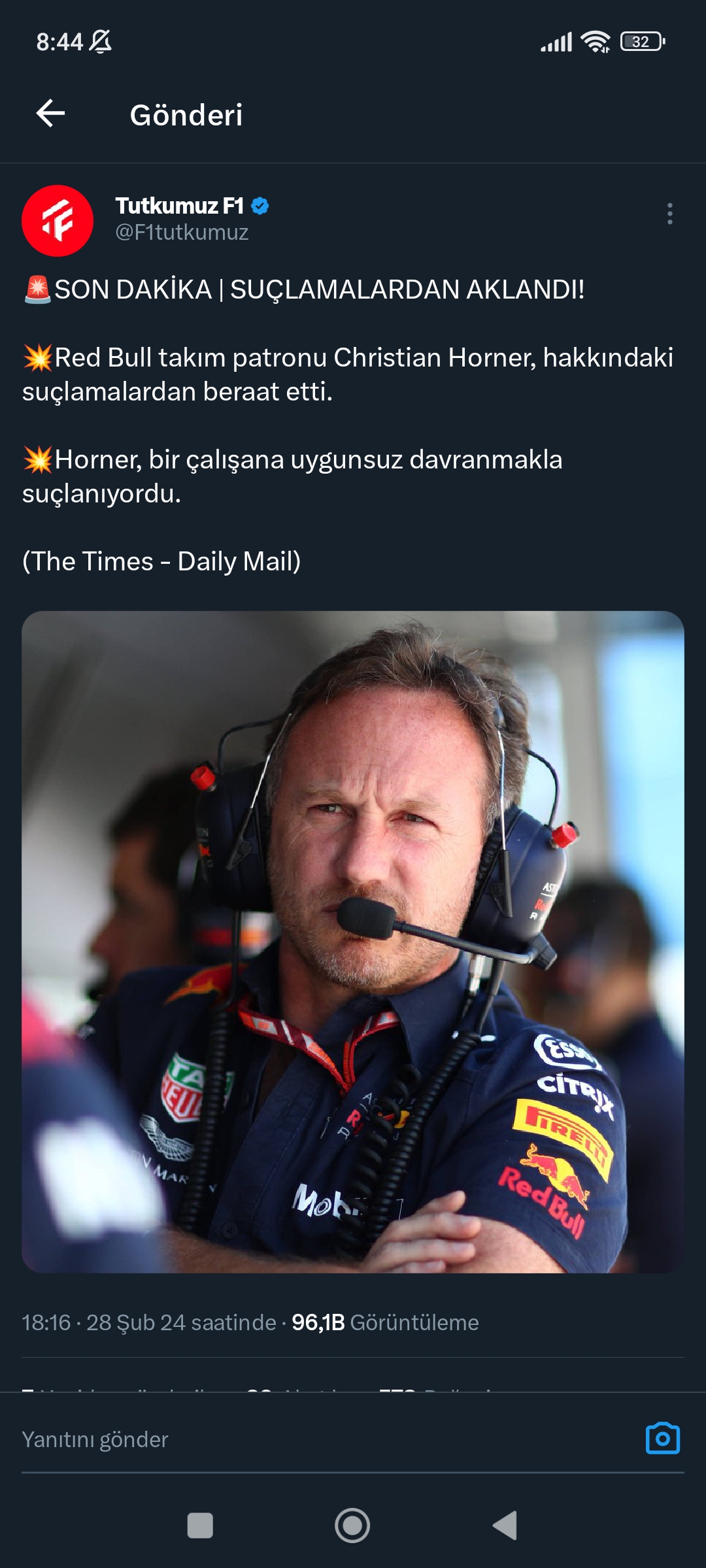Tap the Android home circle button

352,1526
